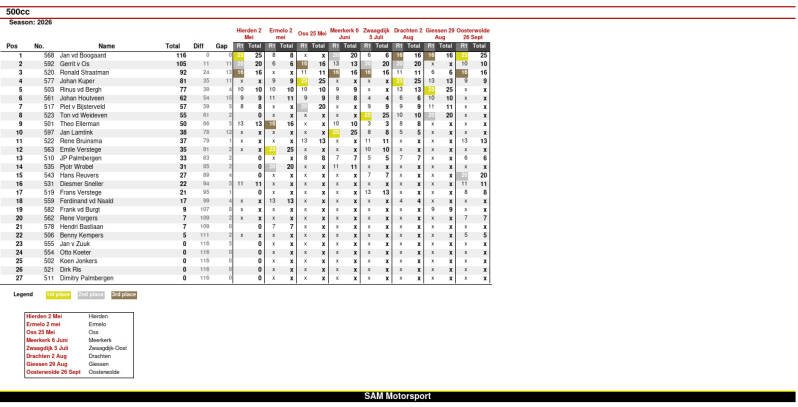Click 'Hierden 2 Mei' race column heading
Screen dimensions: 798x407
tap(249, 34)
